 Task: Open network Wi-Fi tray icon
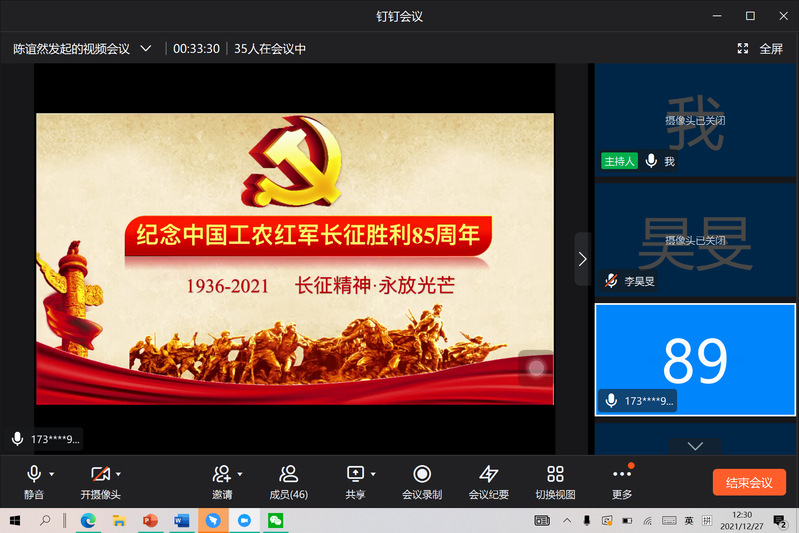click(x=648, y=520)
